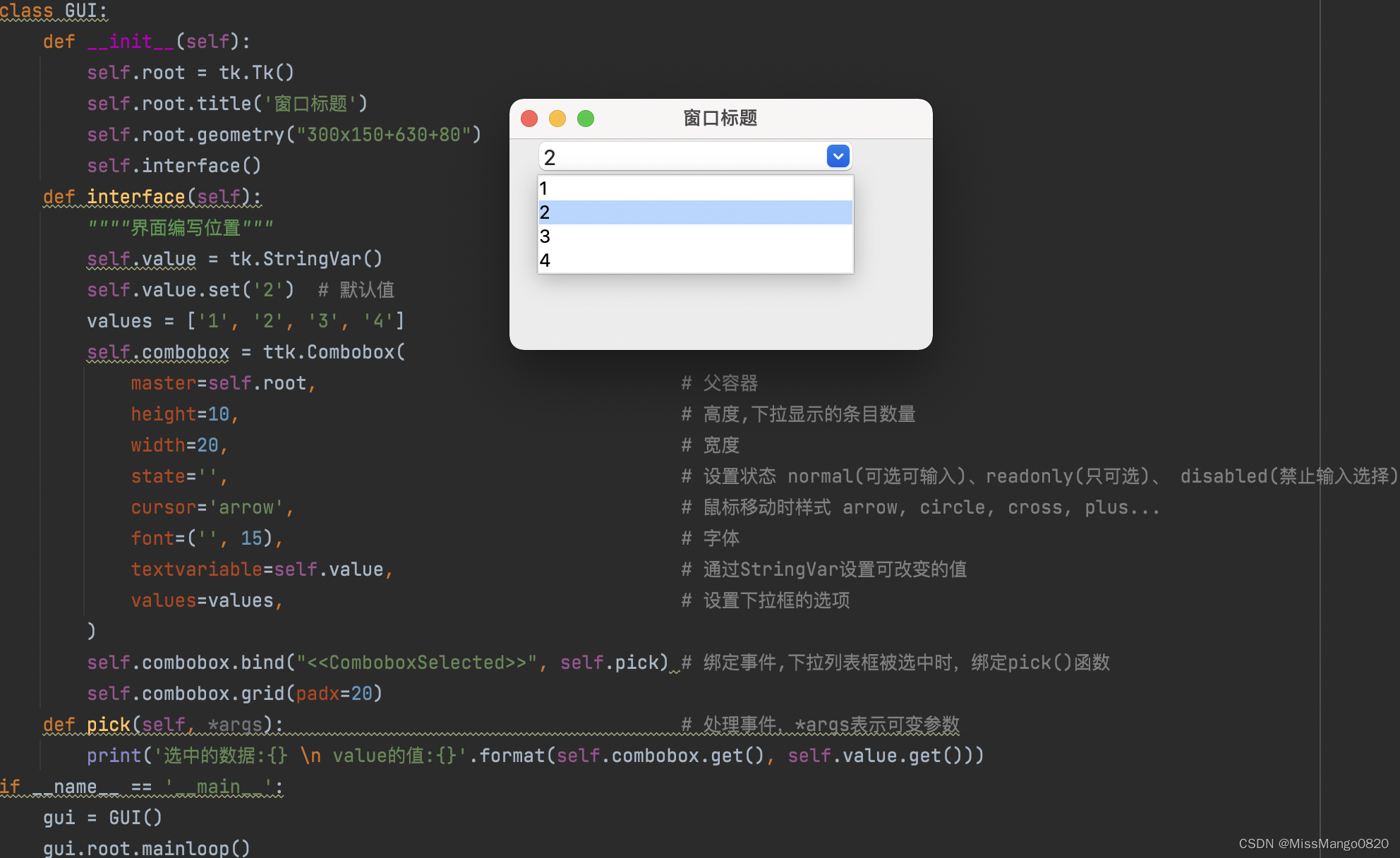Maximize the 窗口标题 window with green button
1400x858 pixels.
586,119
